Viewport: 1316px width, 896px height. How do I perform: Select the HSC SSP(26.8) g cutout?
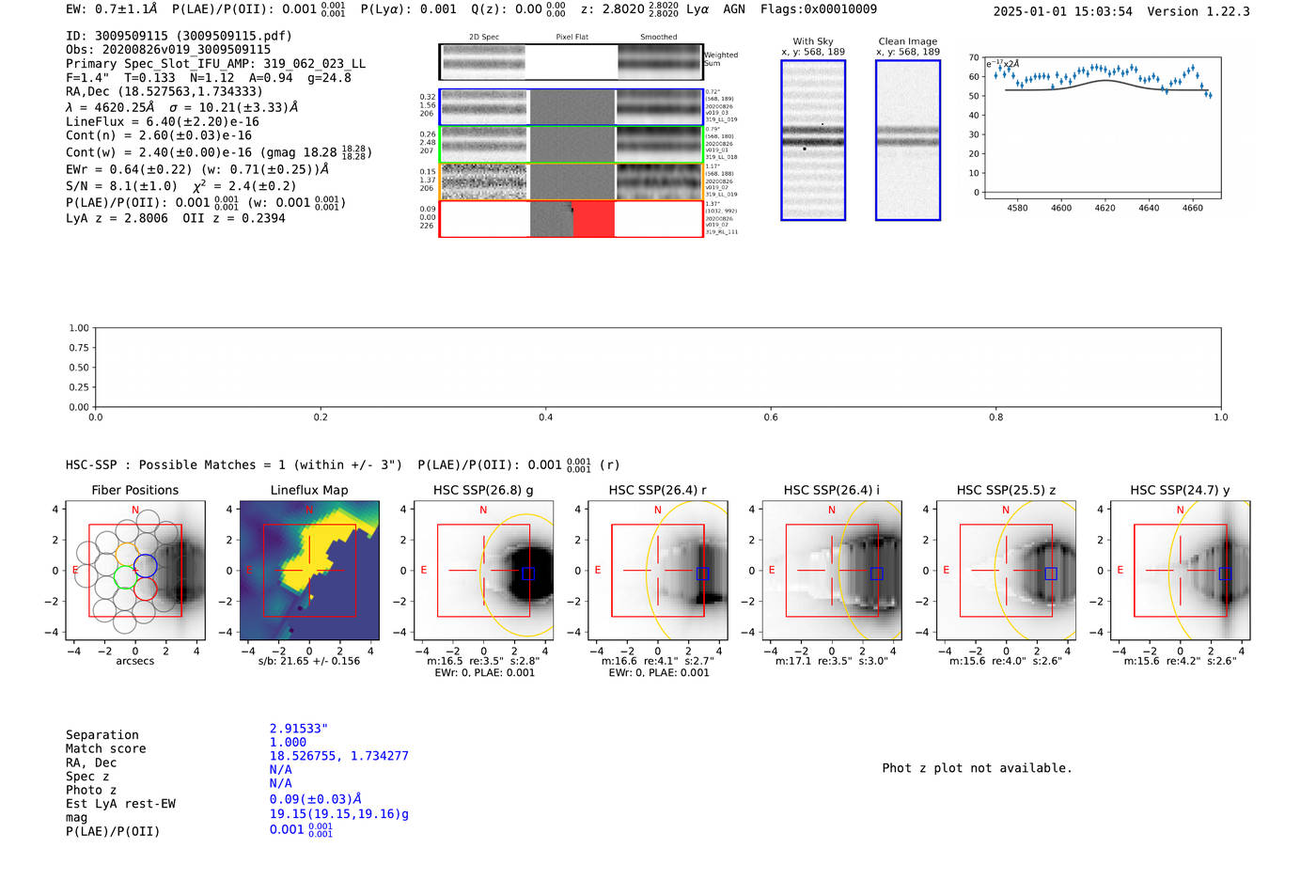[x=483, y=571]
